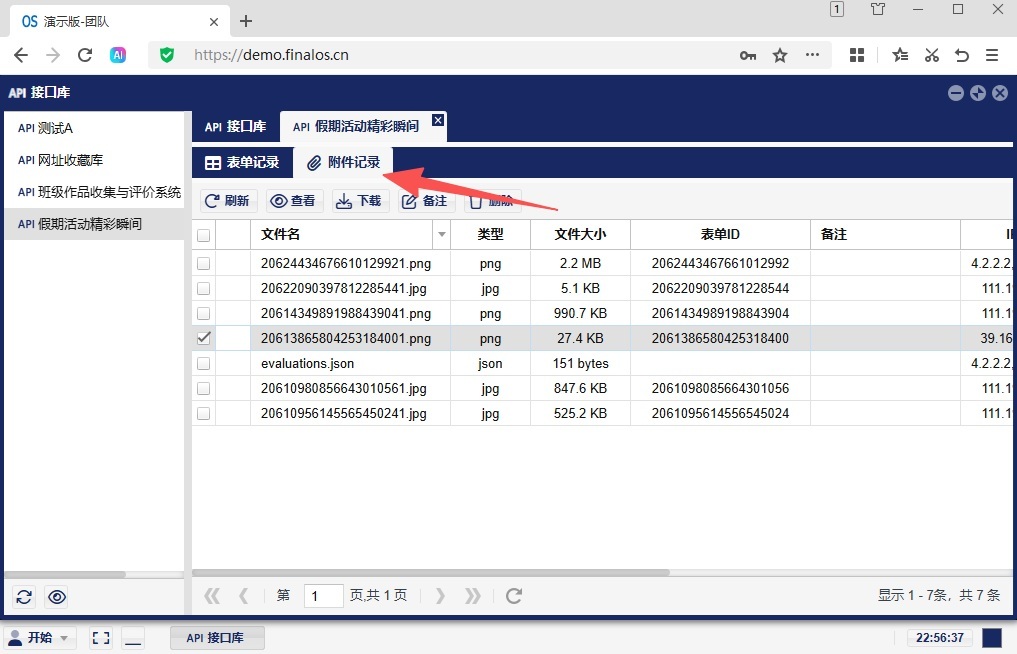Switch to the API 接口库 tab
The width and height of the screenshot is (1017, 654).
point(236,127)
